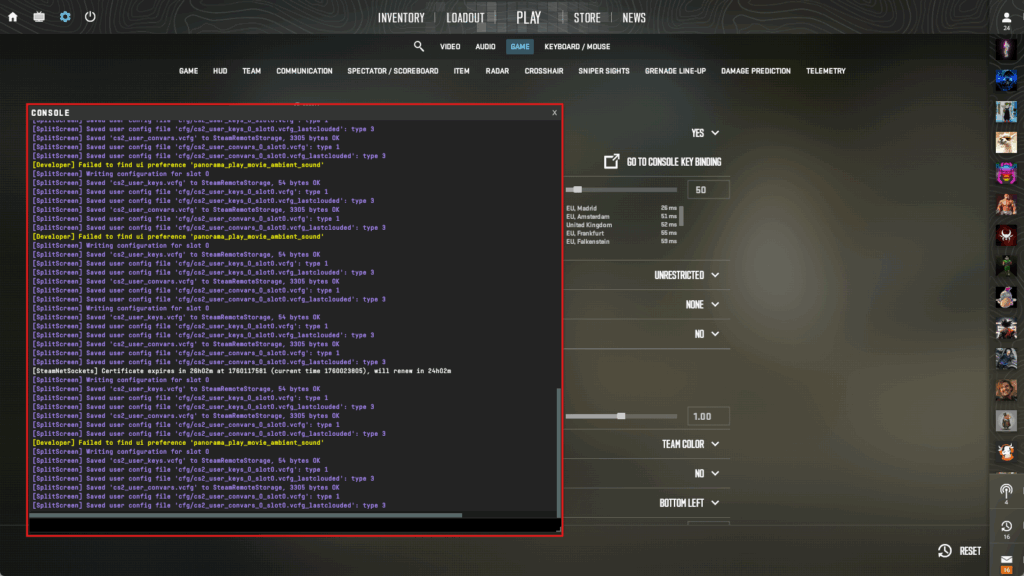Switch to KEYBOARD / MOUSE settings tab
The height and width of the screenshot is (576, 1024).
577,47
